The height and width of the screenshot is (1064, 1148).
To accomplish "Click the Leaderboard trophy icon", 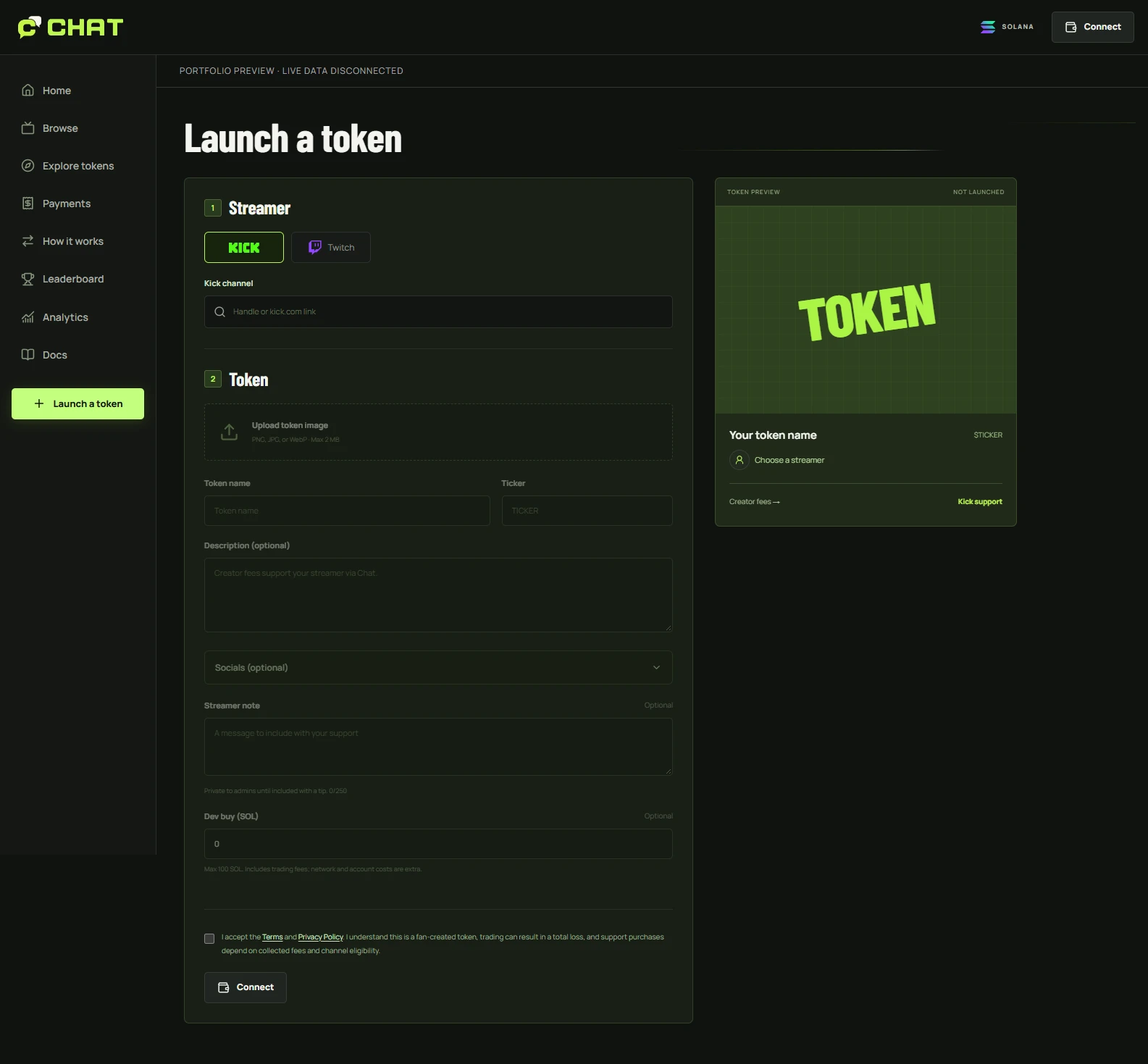I will coord(28,279).
